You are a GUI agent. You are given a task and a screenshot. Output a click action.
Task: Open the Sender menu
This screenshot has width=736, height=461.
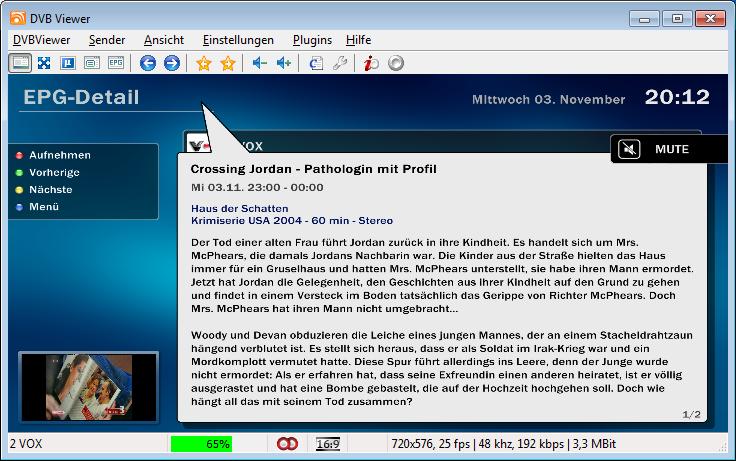[107, 40]
